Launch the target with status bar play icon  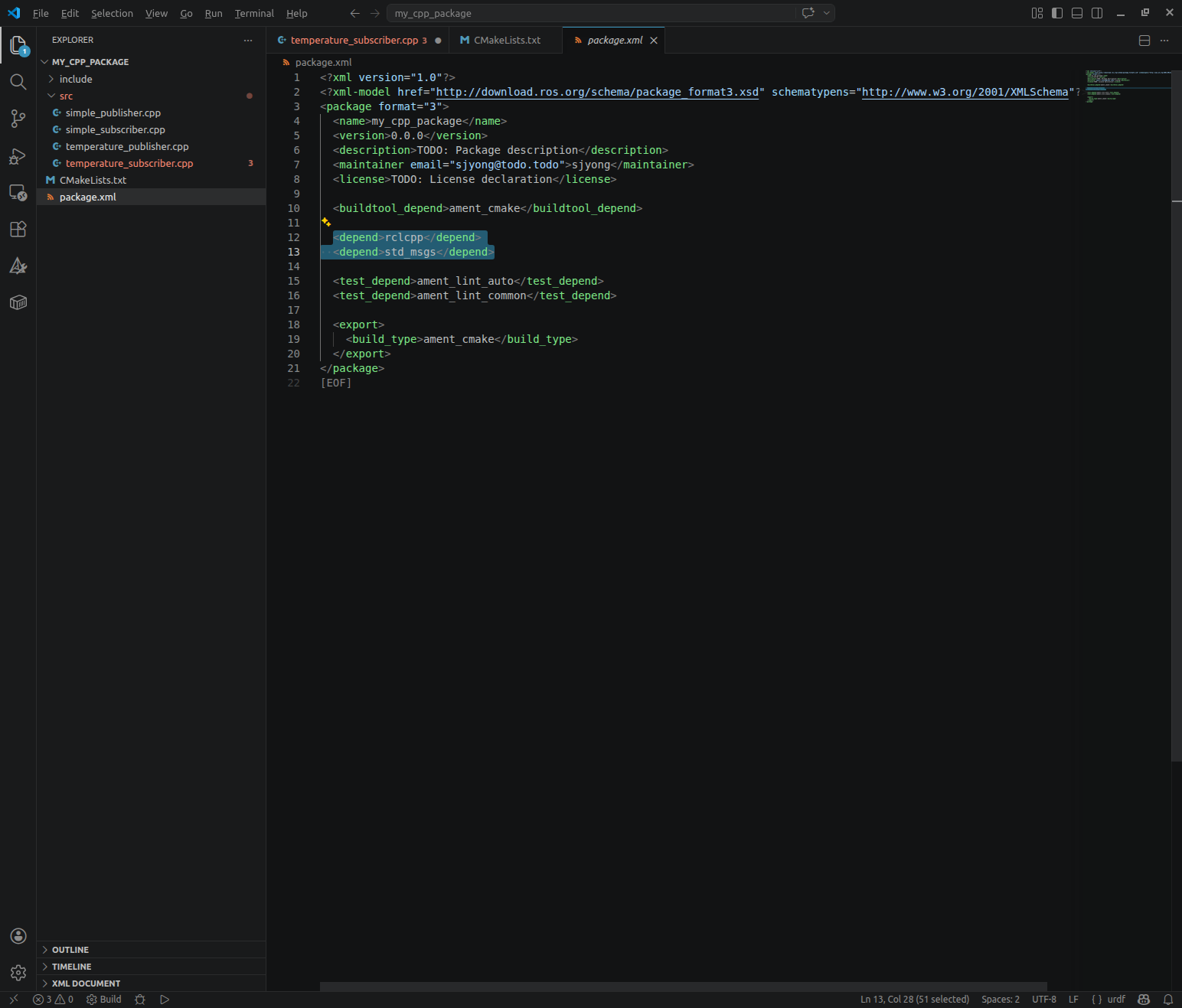(x=165, y=1000)
